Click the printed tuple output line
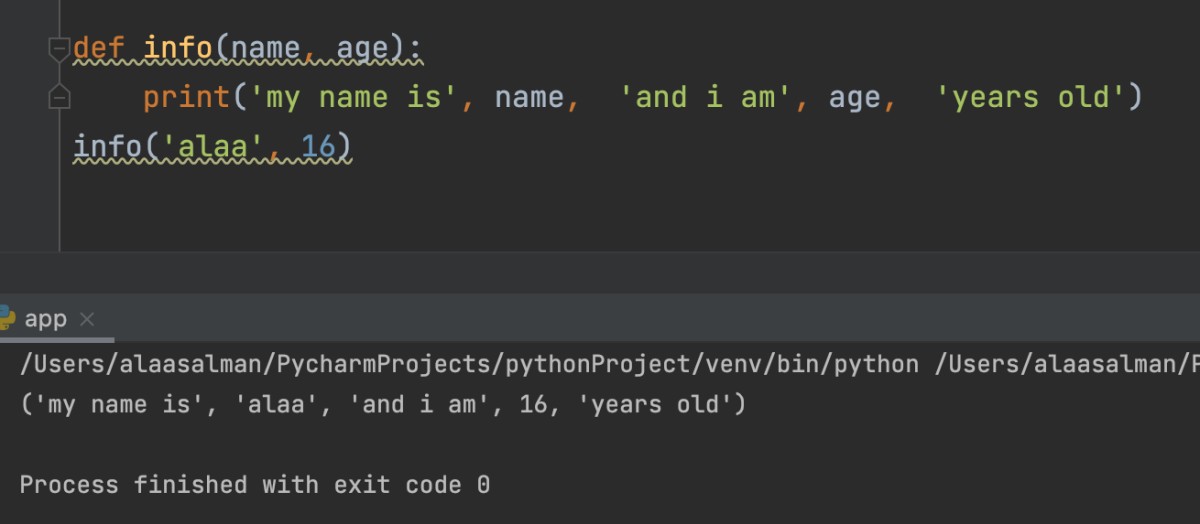The width and height of the screenshot is (1200, 524). pyautogui.click(x=382, y=405)
